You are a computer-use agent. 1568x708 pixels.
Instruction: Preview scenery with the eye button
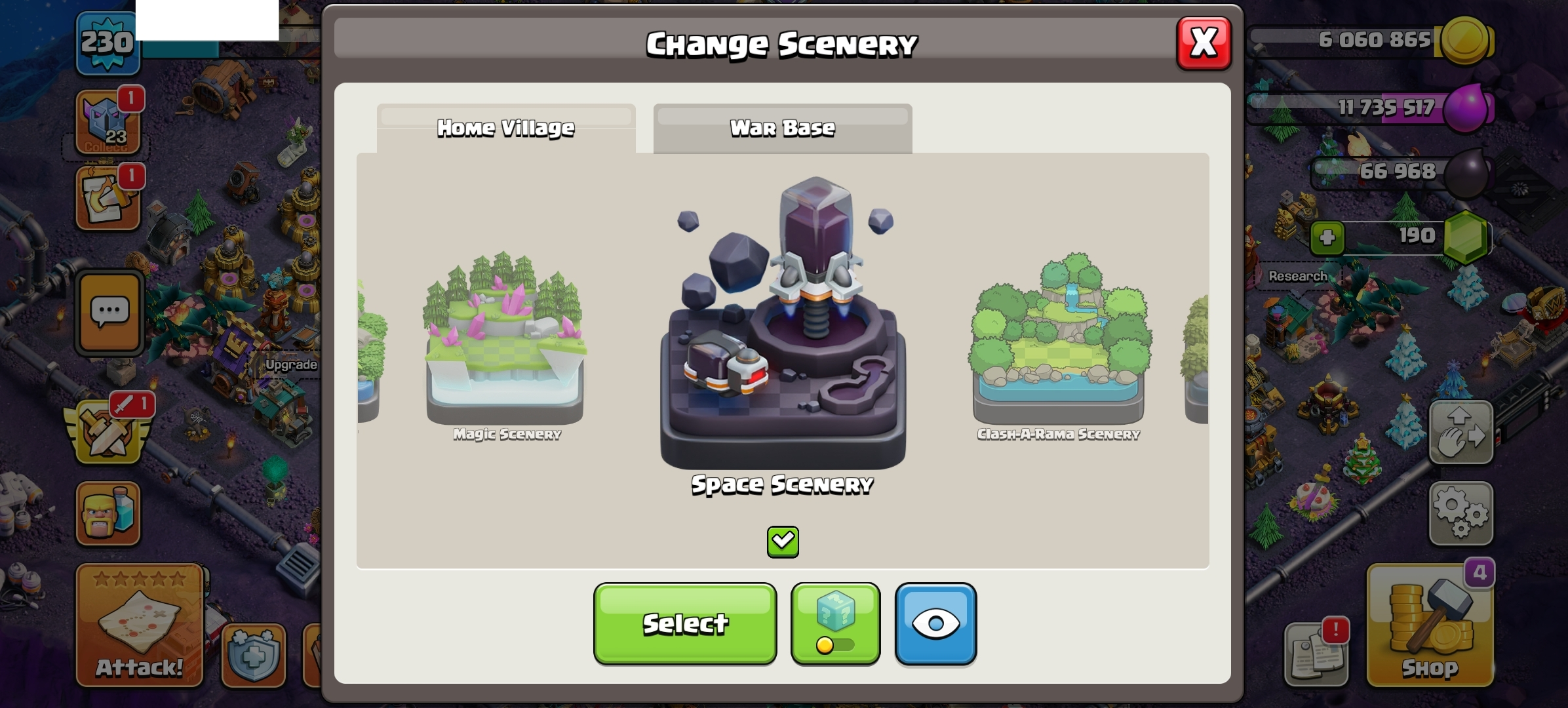pyautogui.click(x=935, y=623)
